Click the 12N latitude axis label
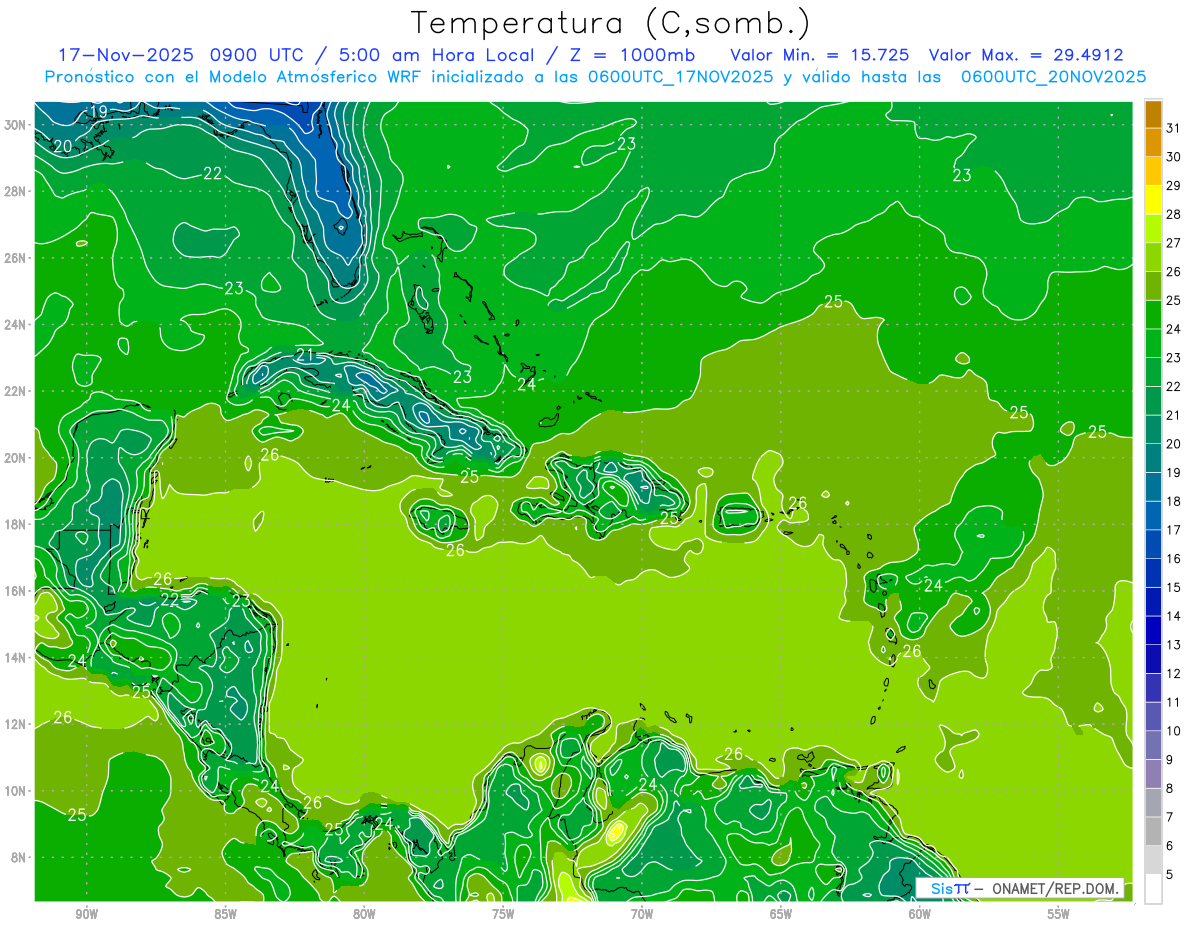The width and height of the screenshot is (1200, 927). [x=17, y=724]
